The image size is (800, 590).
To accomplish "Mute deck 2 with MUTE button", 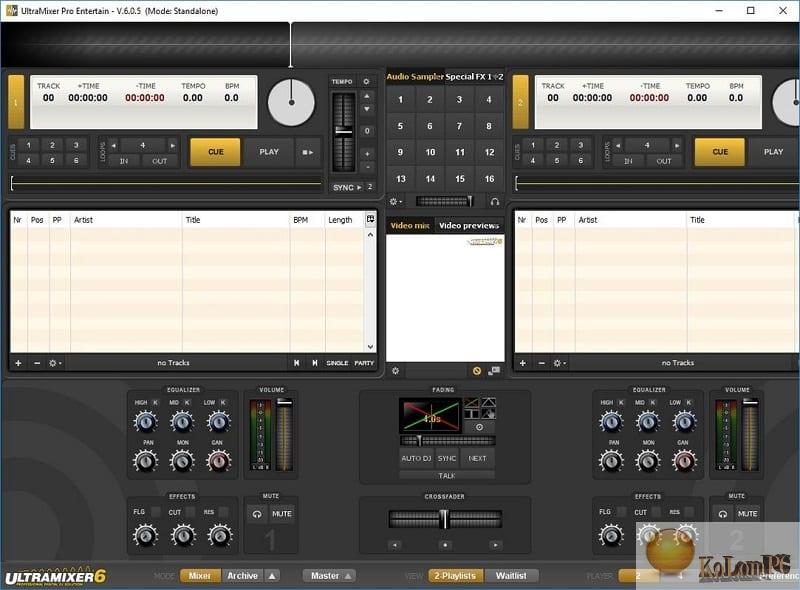I will tap(747, 514).
